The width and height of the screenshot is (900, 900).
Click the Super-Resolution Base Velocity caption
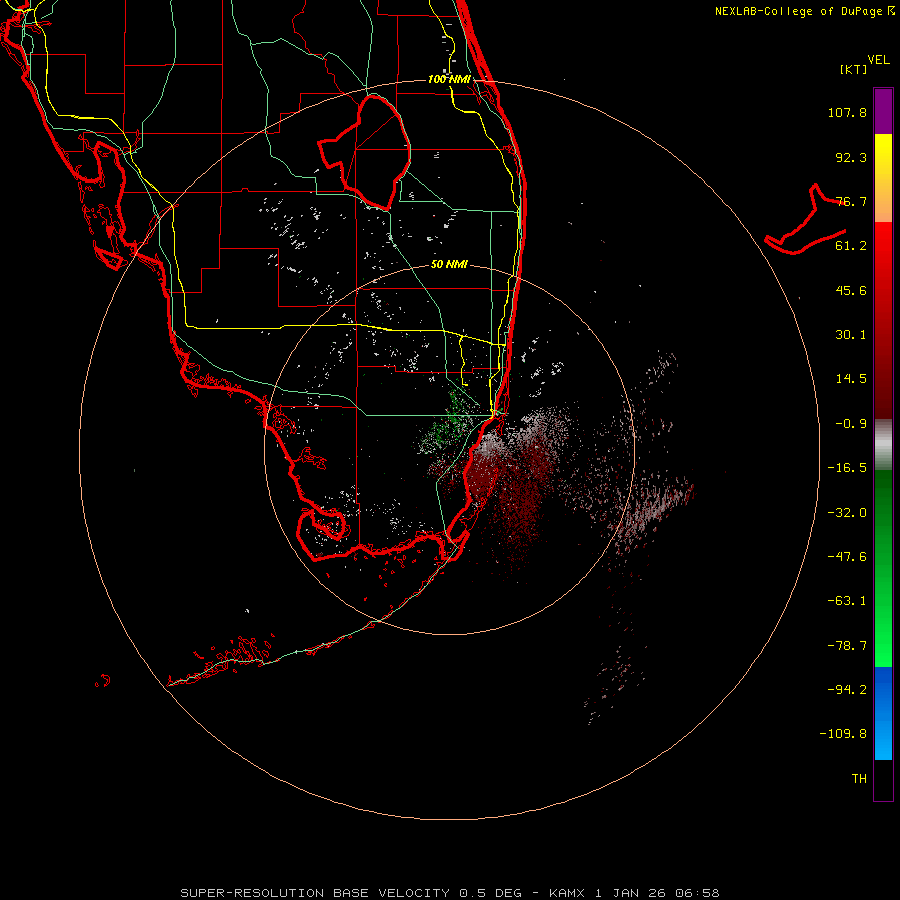point(449,893)
